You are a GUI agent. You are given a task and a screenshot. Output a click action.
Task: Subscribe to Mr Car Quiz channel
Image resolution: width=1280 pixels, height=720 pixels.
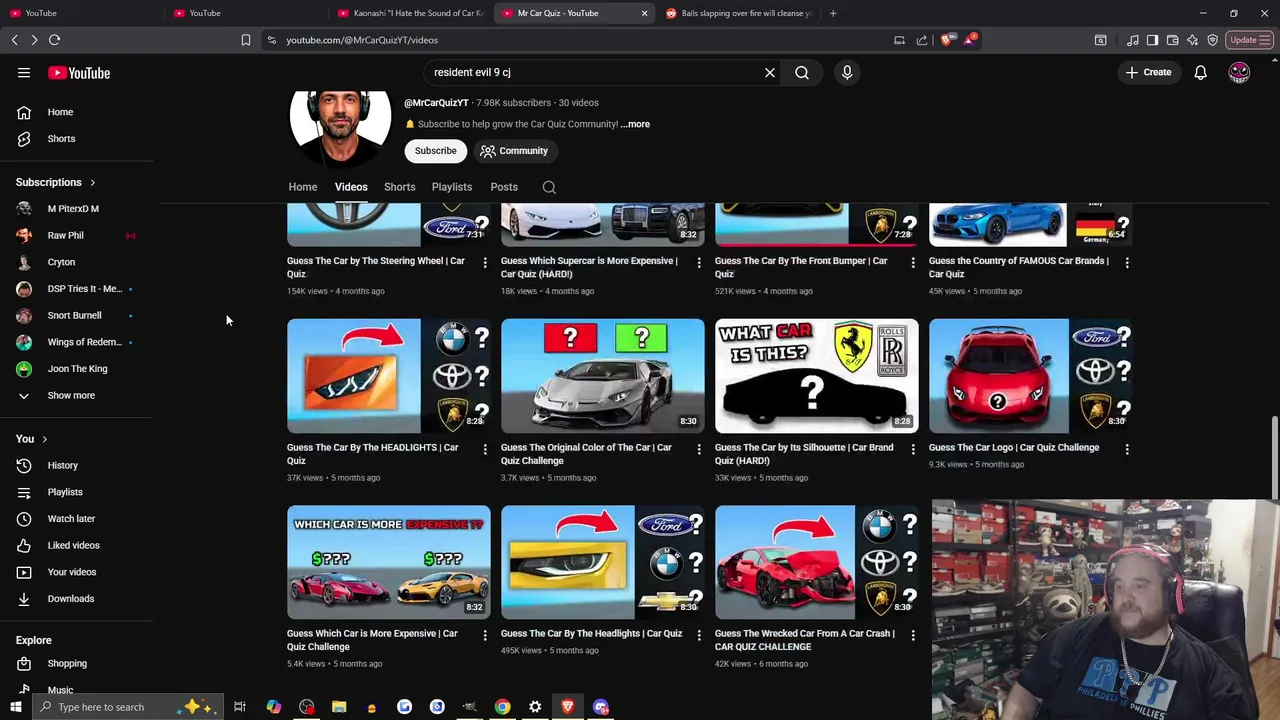[436, 151]
